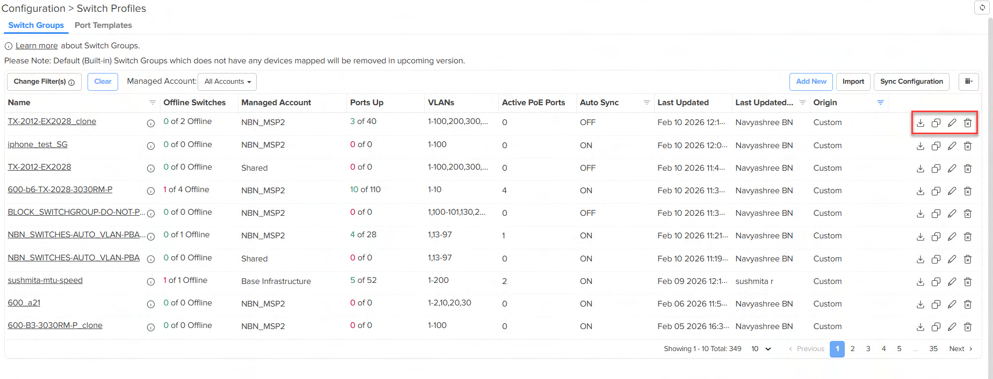Open the active Origin column filter
Screen dimensions: 993x379
pyautogui.click(x=880, y=103)
